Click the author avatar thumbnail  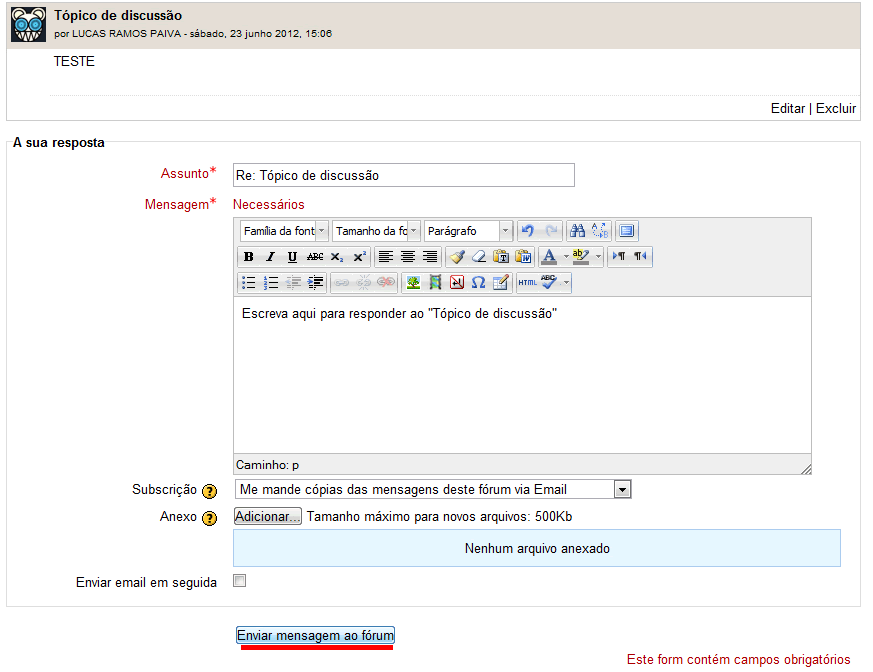[x=28, y=24]
